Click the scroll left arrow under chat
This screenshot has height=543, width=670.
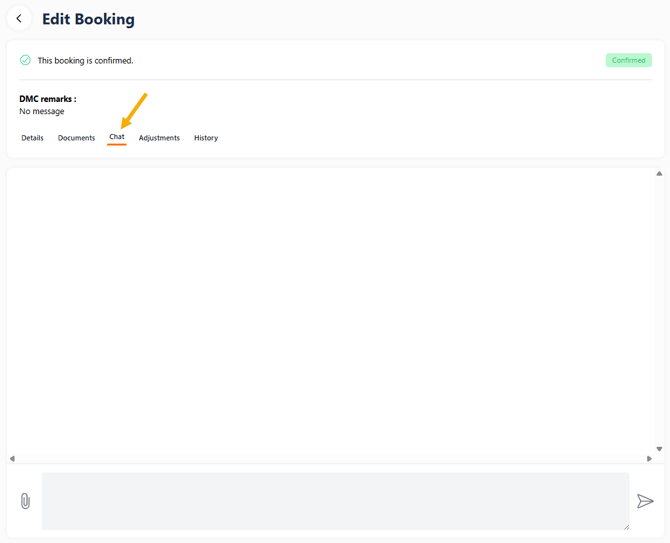(x=12, y=458)
